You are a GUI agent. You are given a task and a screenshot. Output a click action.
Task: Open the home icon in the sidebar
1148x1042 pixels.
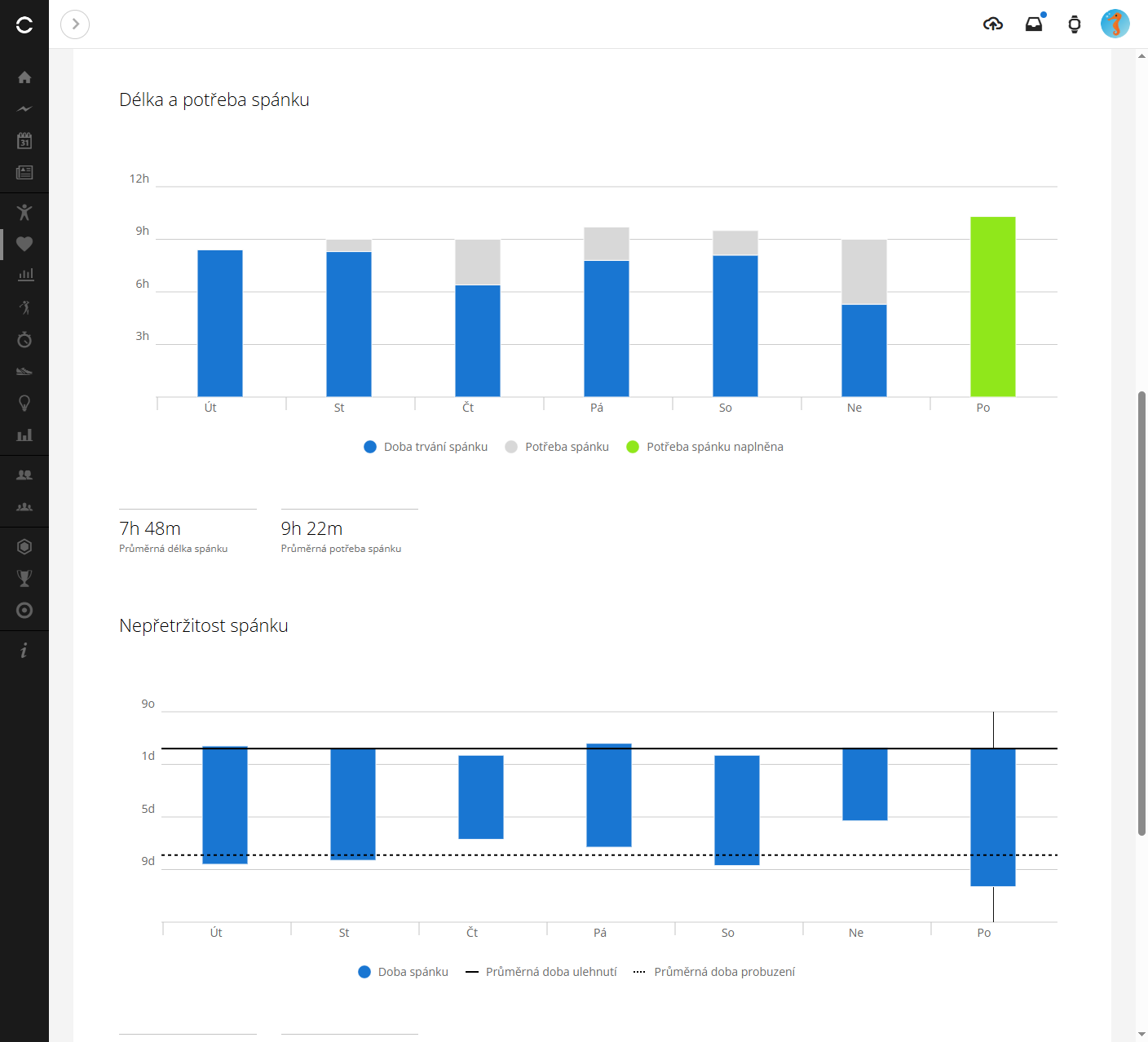click(24, 77)
